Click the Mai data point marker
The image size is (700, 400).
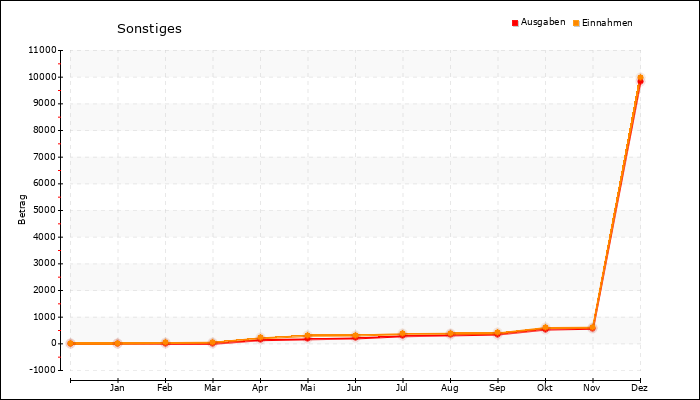307,337
